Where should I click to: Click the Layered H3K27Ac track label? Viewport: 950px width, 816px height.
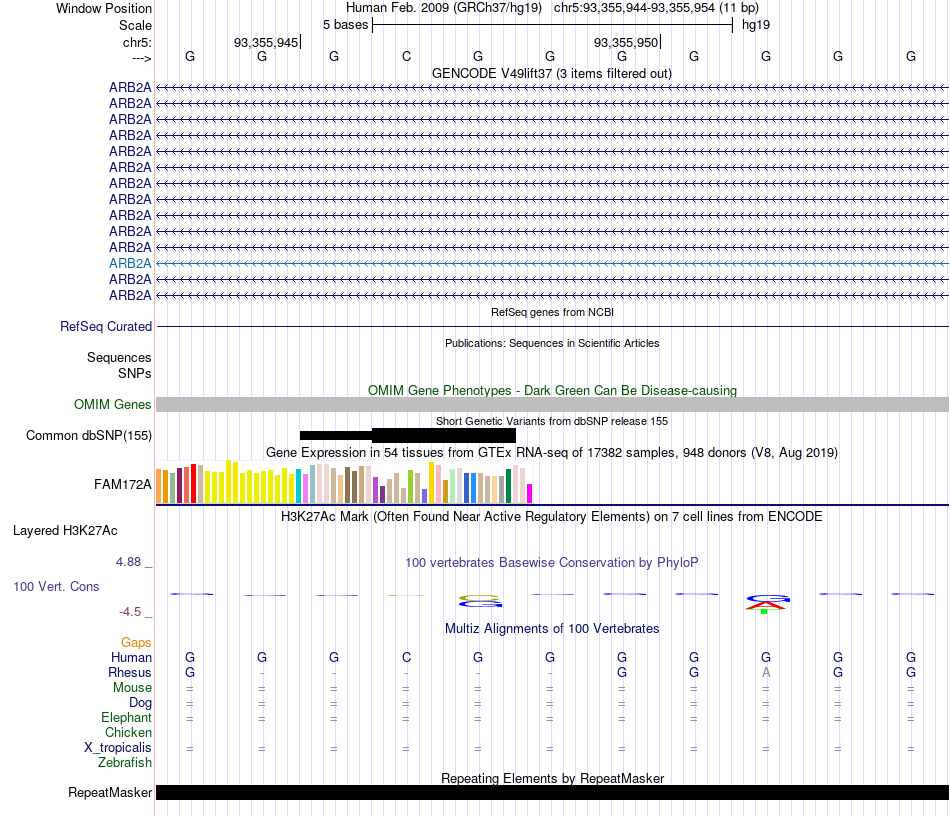(x=65, y=531)
